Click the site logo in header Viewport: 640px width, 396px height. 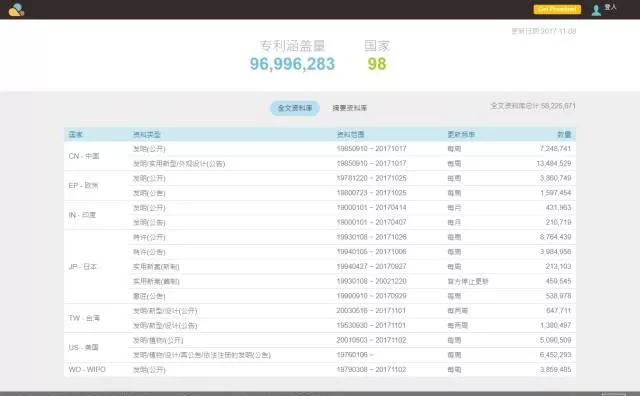click(16, 9)
